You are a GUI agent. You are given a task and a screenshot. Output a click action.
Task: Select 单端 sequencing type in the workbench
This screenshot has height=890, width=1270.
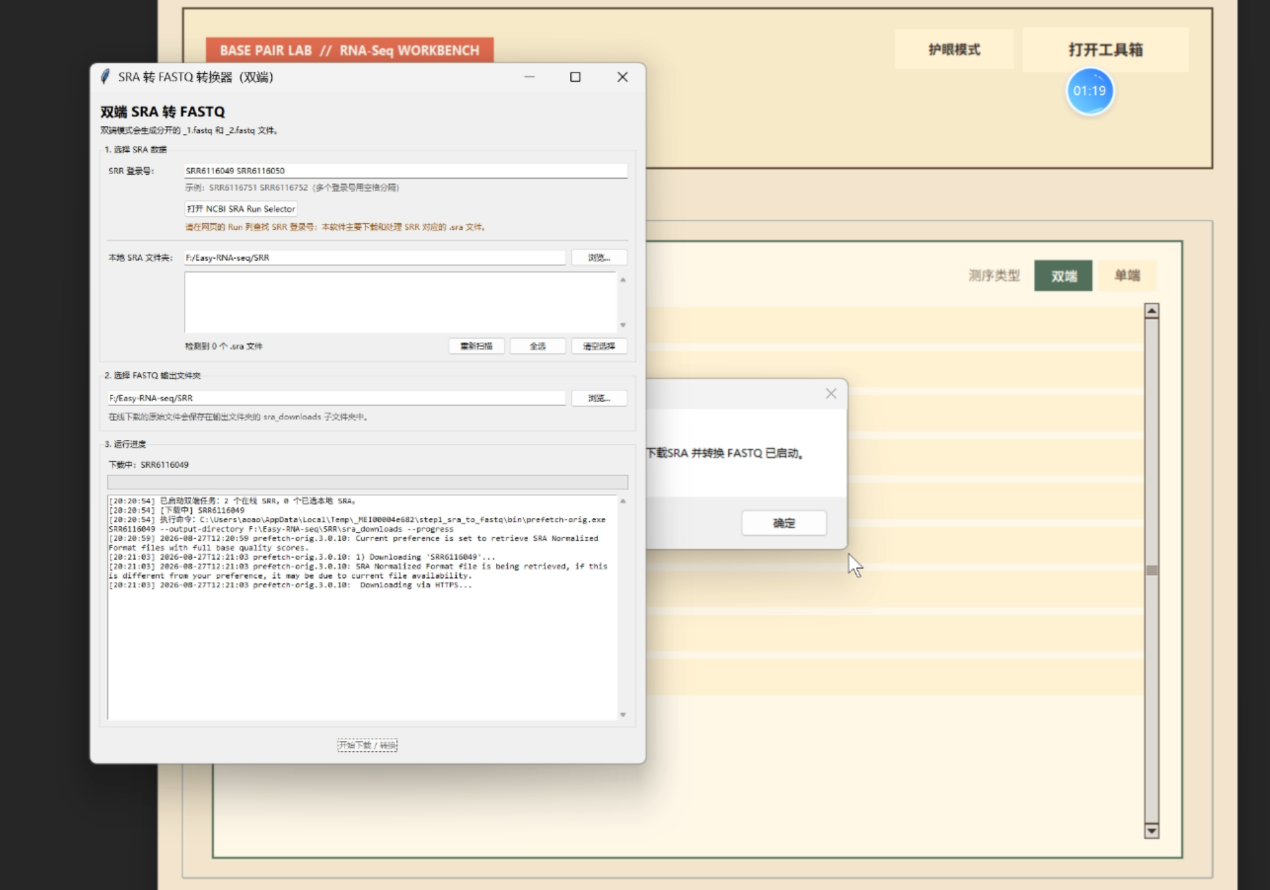pos(1127,275)
